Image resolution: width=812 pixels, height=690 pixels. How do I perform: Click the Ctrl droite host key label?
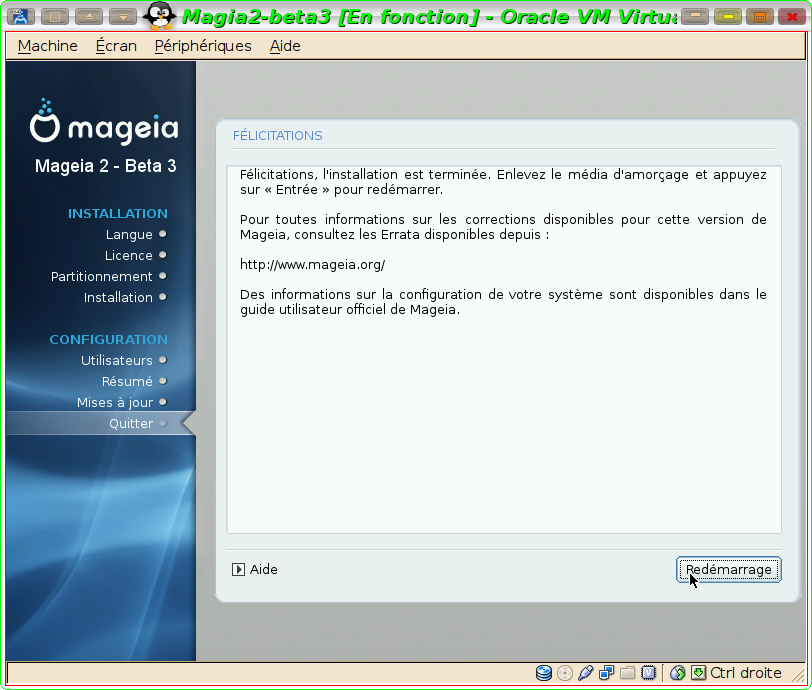coord(746,673)
